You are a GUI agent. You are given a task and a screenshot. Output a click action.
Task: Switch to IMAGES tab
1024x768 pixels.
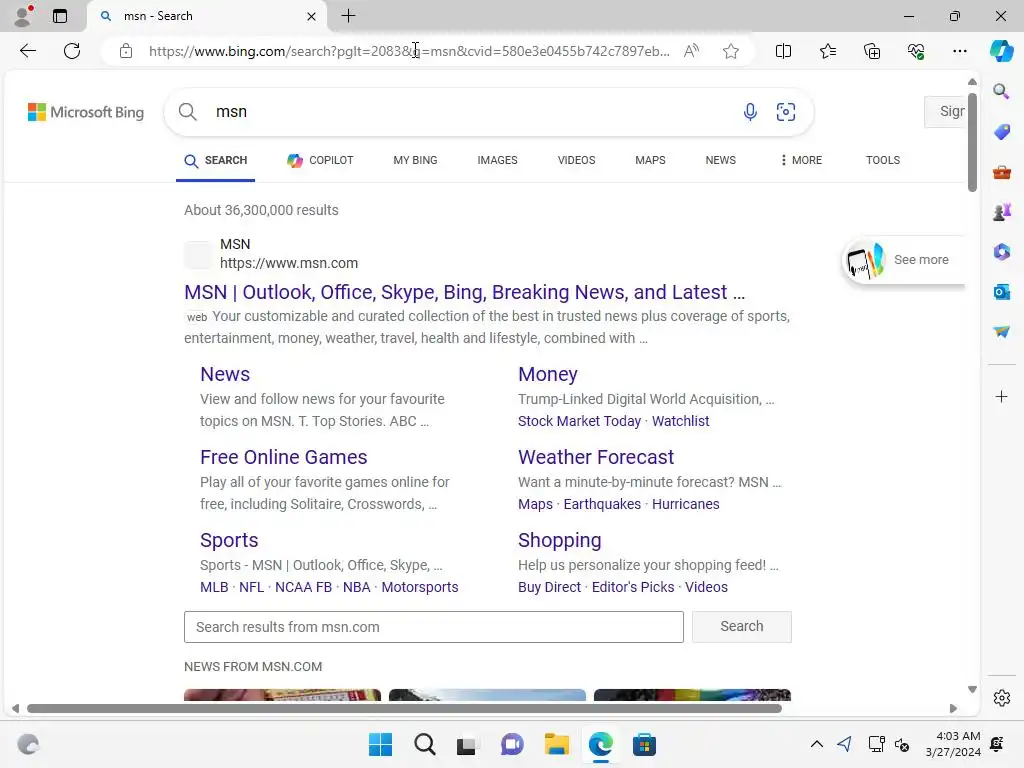coord(497,160)
